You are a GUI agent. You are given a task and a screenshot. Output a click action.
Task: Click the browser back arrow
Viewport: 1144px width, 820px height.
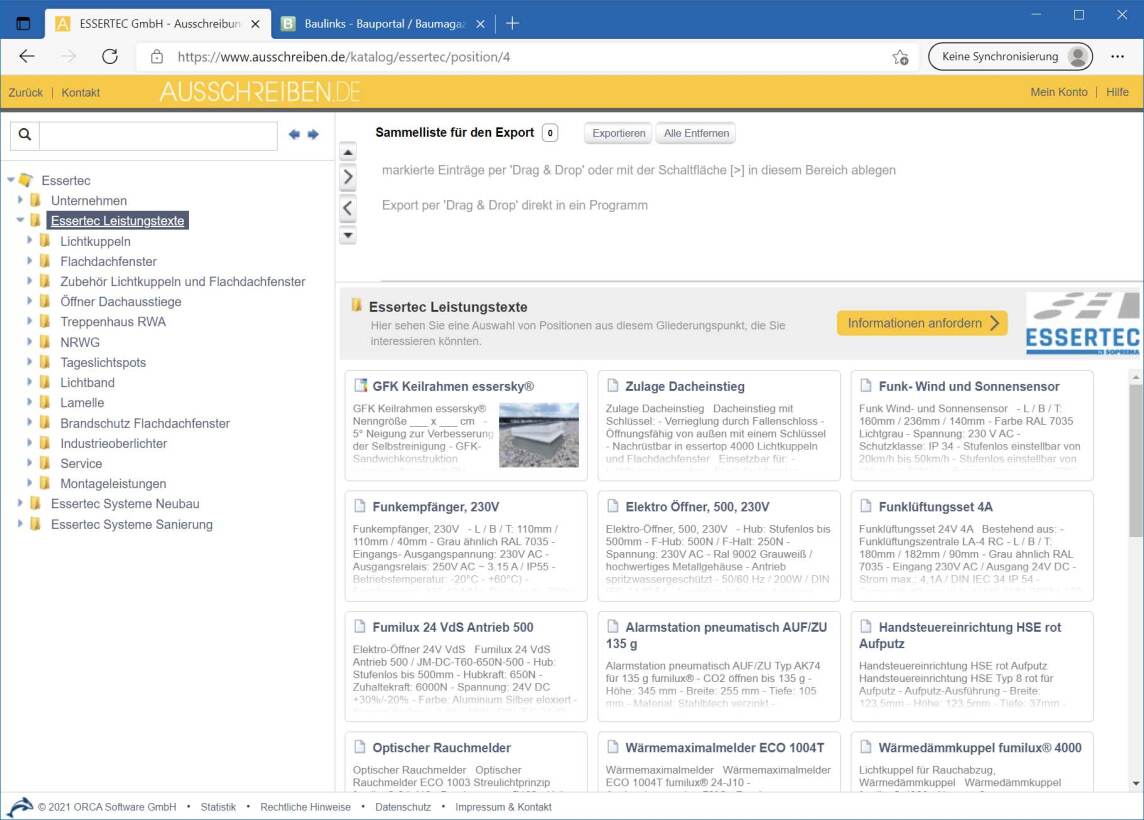coord(27,56)
